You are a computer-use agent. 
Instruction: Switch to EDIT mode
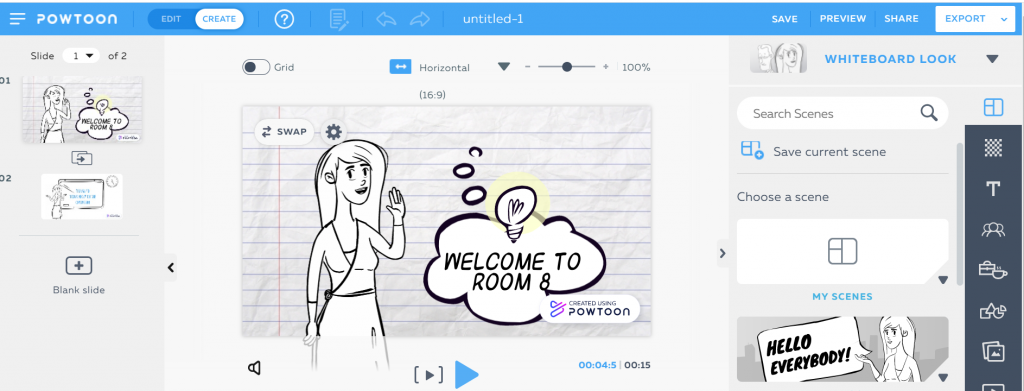click(x=171, y=19)
